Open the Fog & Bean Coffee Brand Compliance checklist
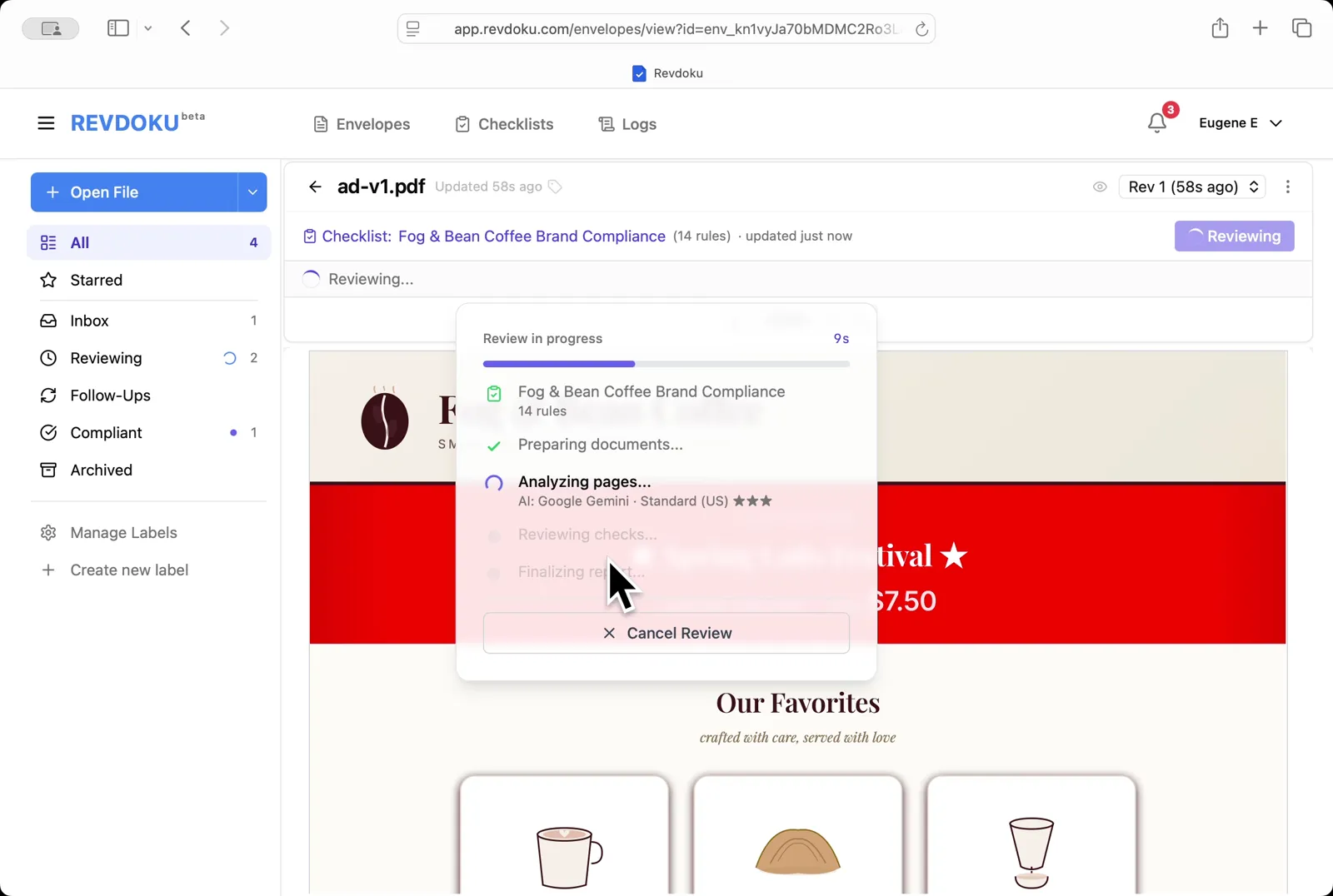The width and height of the screenshot is (1333, 896). (531, 236)
